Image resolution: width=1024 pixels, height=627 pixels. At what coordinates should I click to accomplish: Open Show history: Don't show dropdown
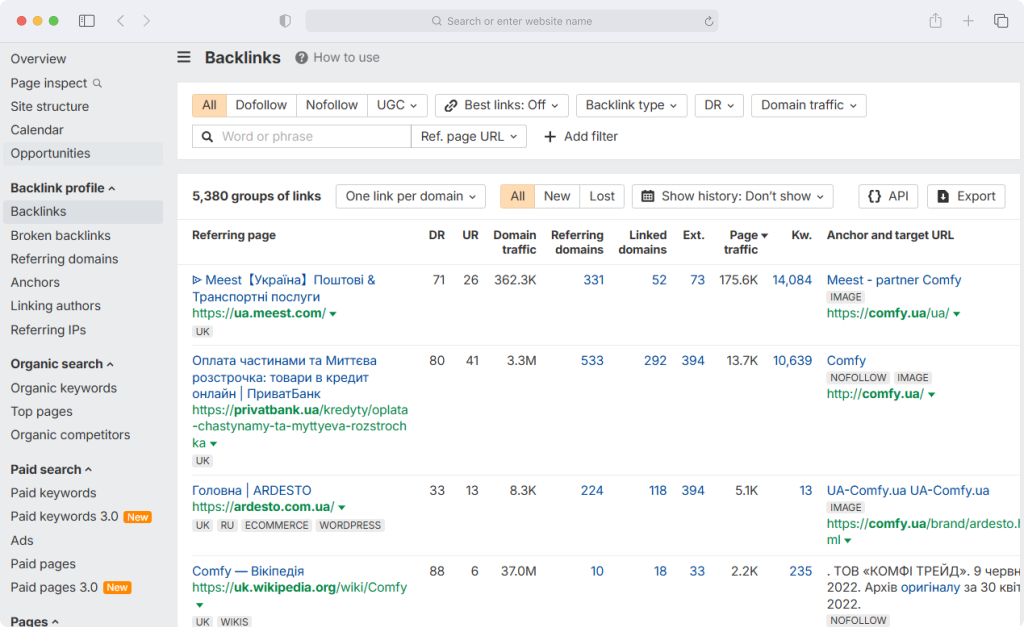point(733,196)
